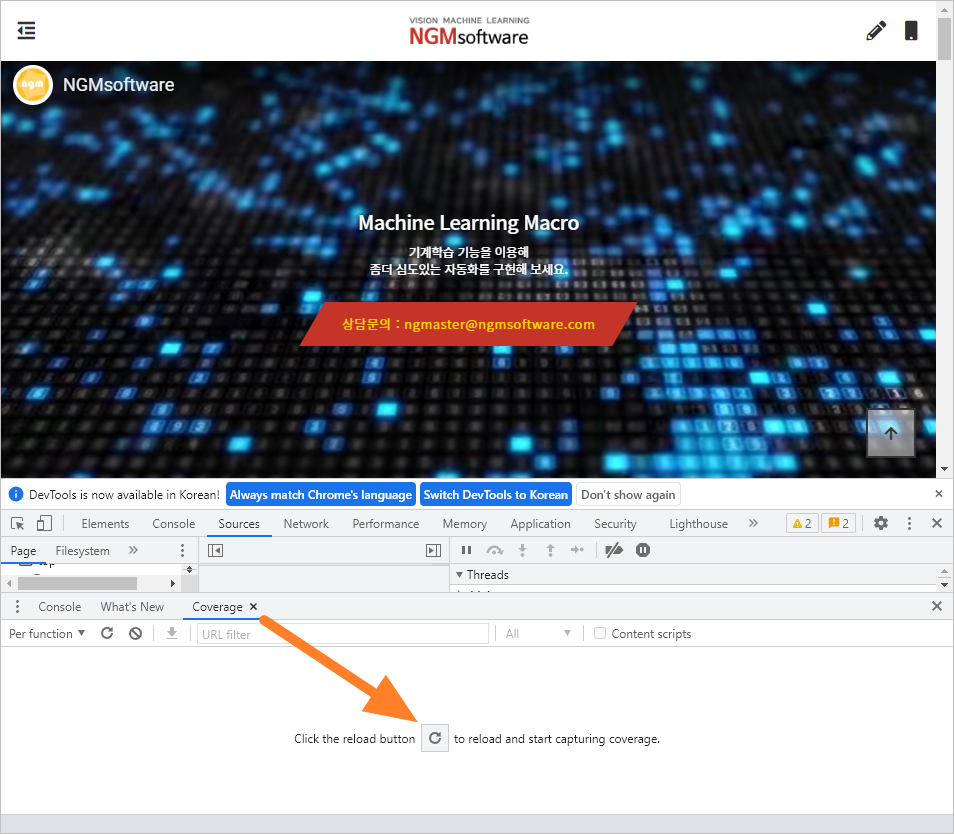
Task: Open the Lighthouse panel tab
Action: pos(698,524)
